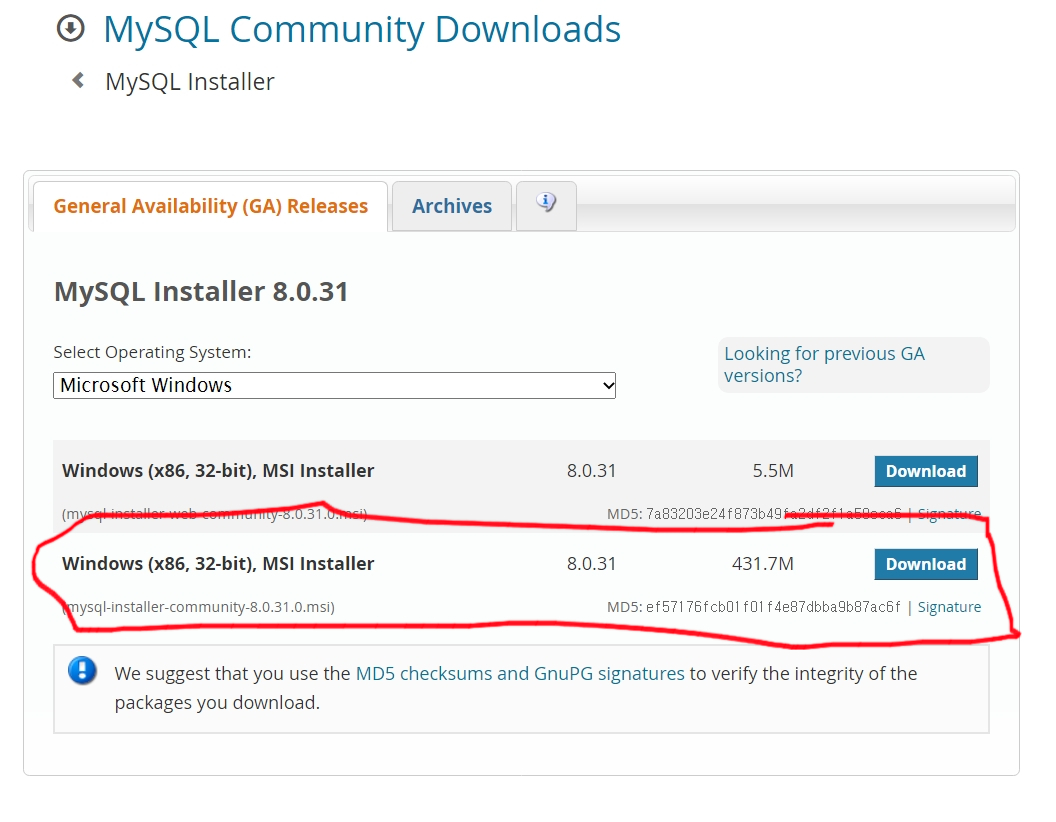Click the download circle icon beside page title
The image size is (1056, 822).
[x=71, y=29]
